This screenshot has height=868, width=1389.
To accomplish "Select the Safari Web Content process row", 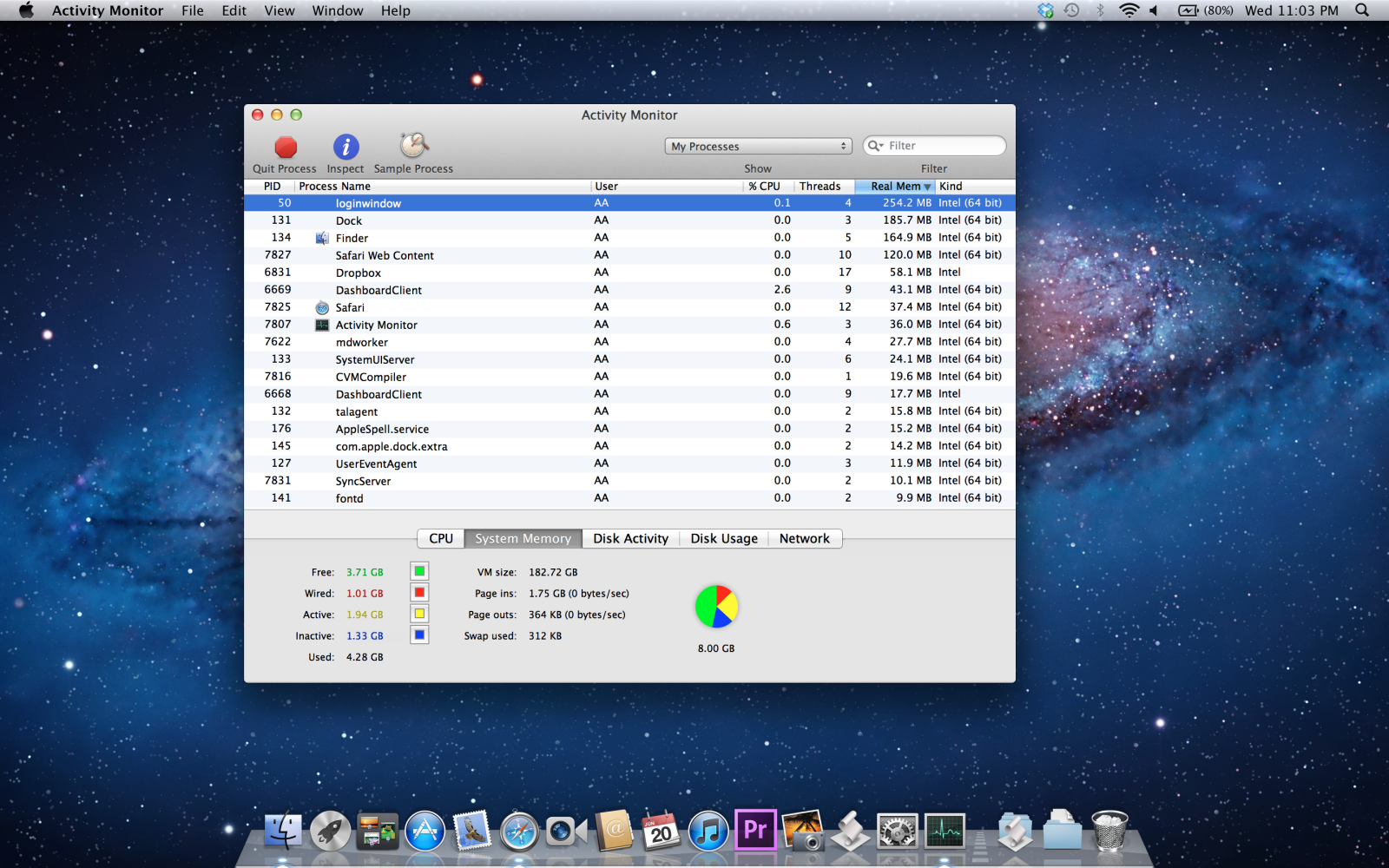I will (385, 255).
